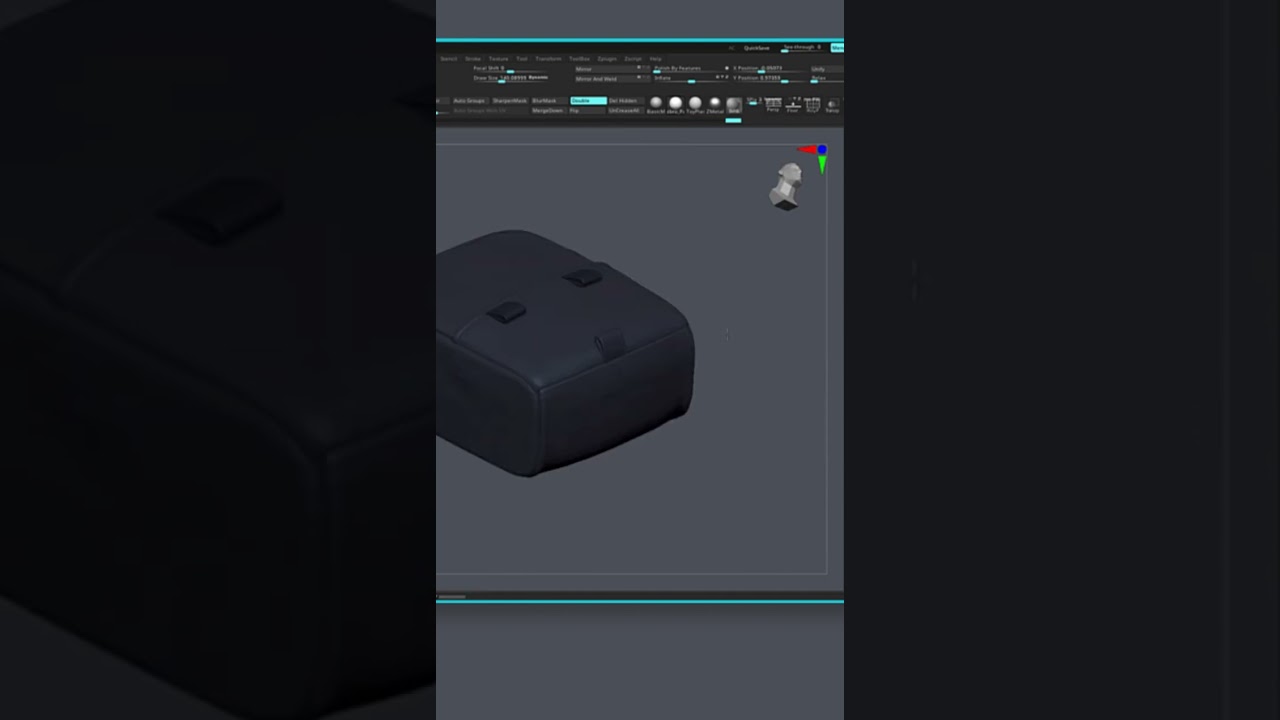Open the Stroke menu
1280x720 pixels.
(x=473, y=59)
